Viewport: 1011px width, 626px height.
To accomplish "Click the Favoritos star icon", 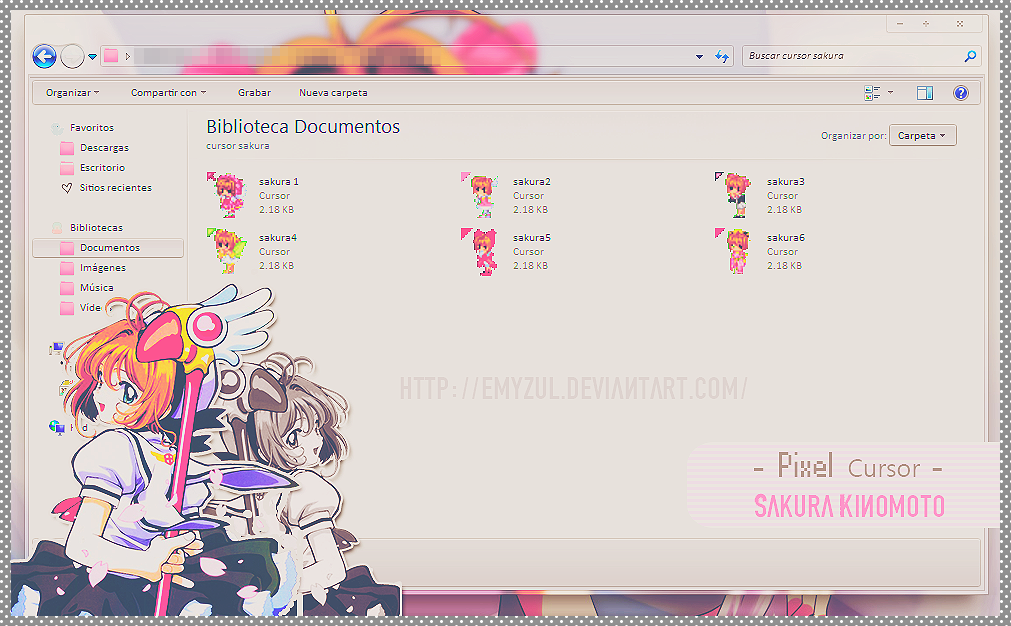I will [57, 128].
